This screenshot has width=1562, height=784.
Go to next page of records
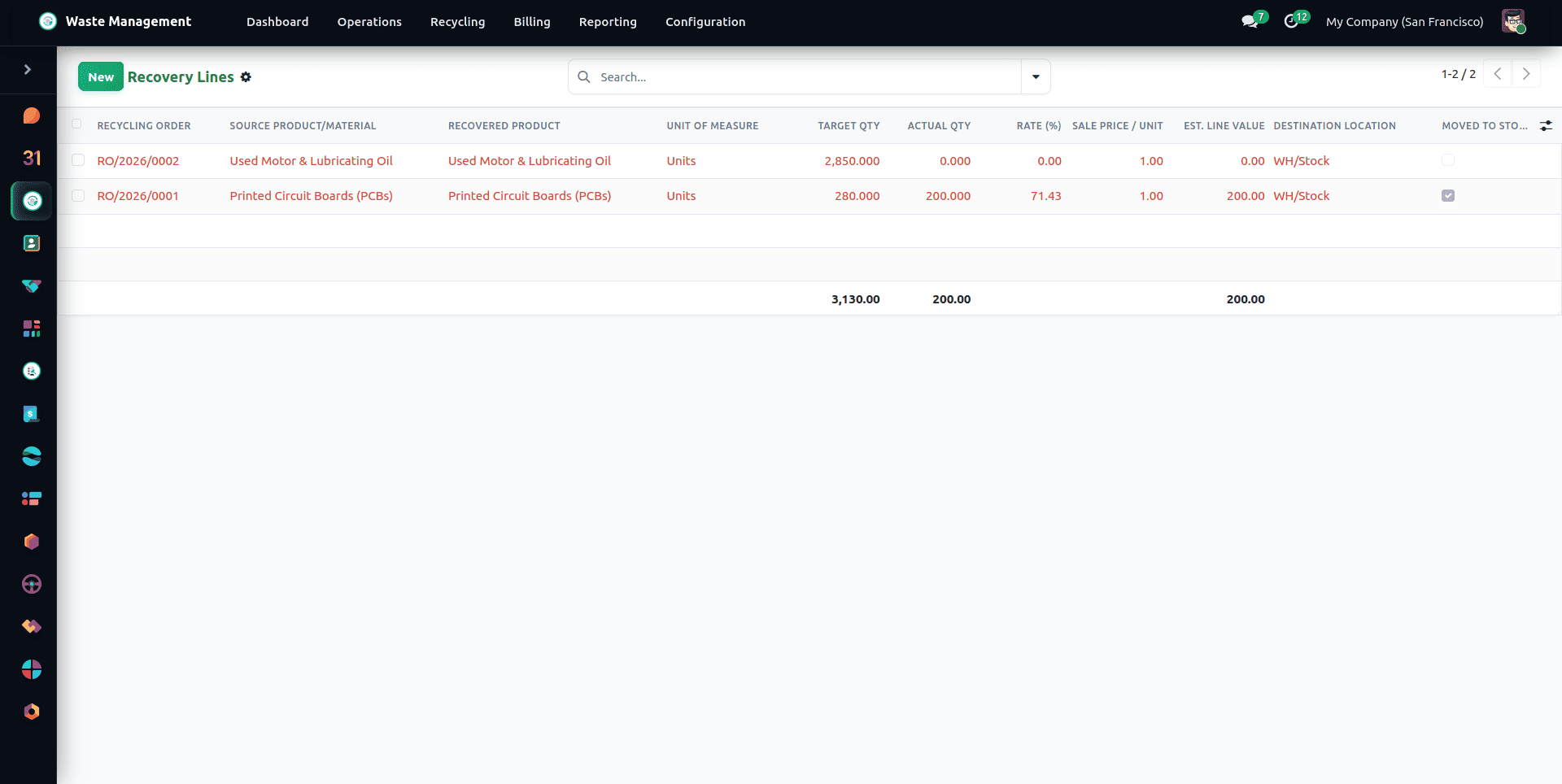point(1526,74)
